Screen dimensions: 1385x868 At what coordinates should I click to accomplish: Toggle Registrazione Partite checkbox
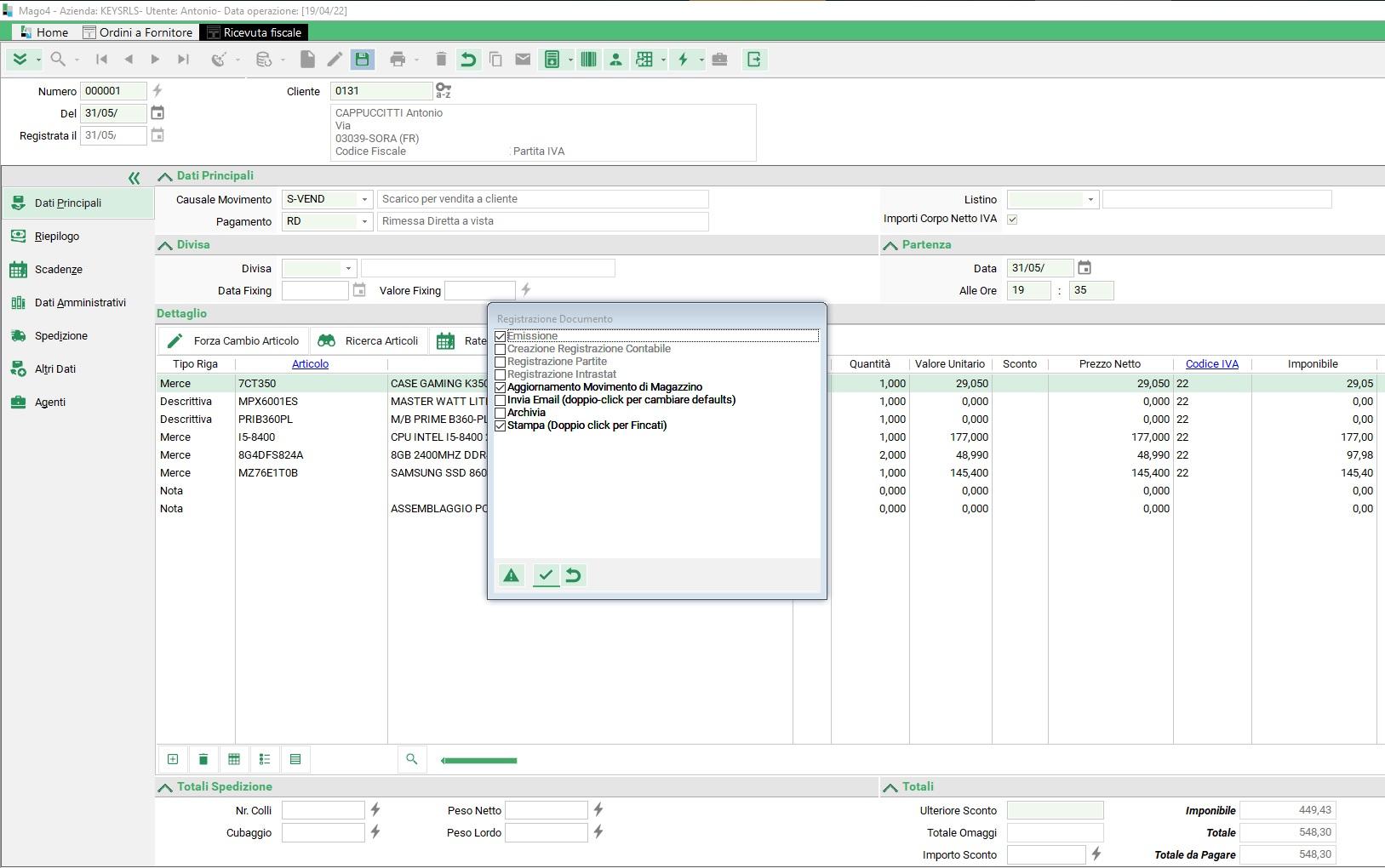[501, 362]
